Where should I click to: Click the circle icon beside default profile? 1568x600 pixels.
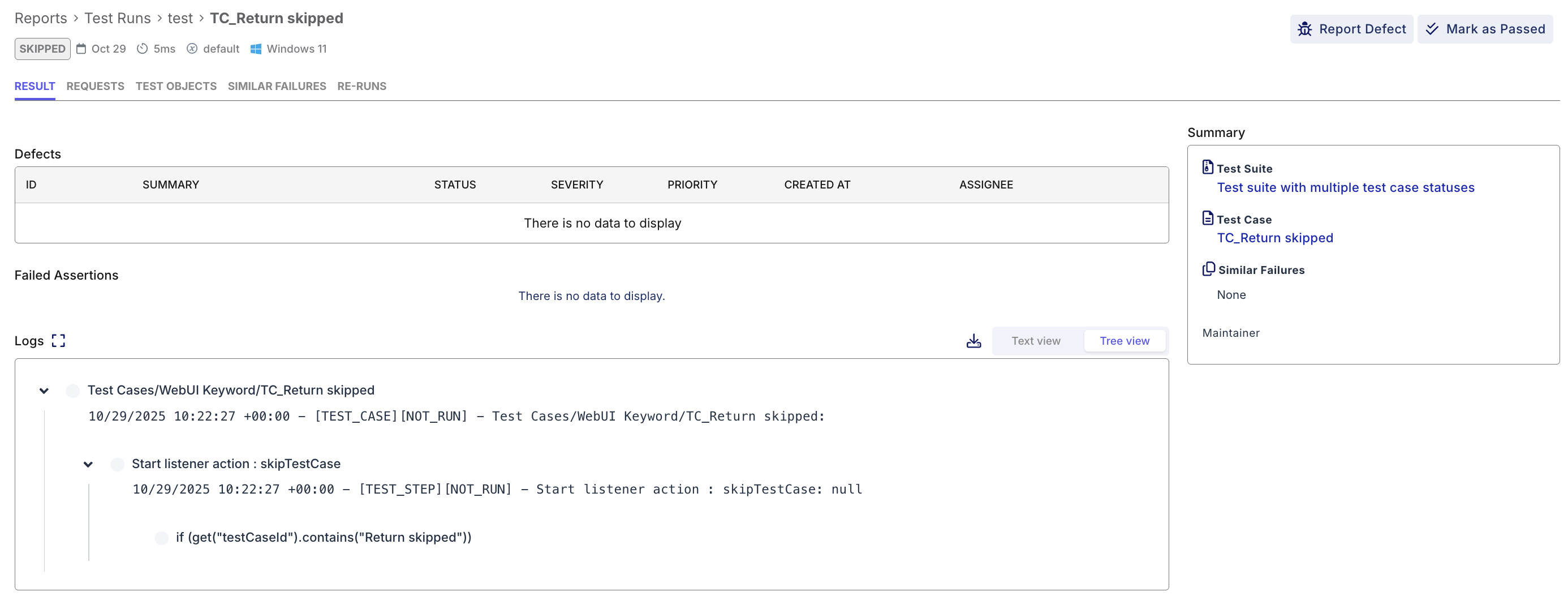point(192,49)
